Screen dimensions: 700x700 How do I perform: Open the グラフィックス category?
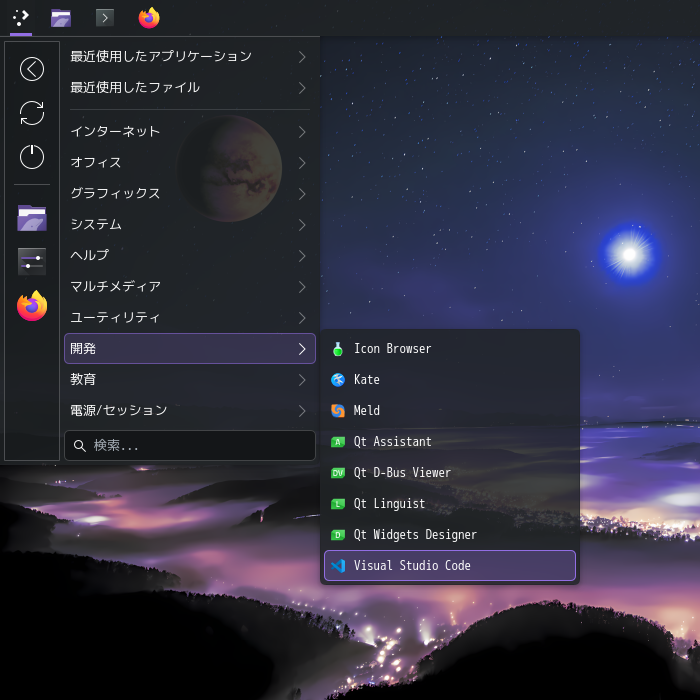click(x=190, y=194)
